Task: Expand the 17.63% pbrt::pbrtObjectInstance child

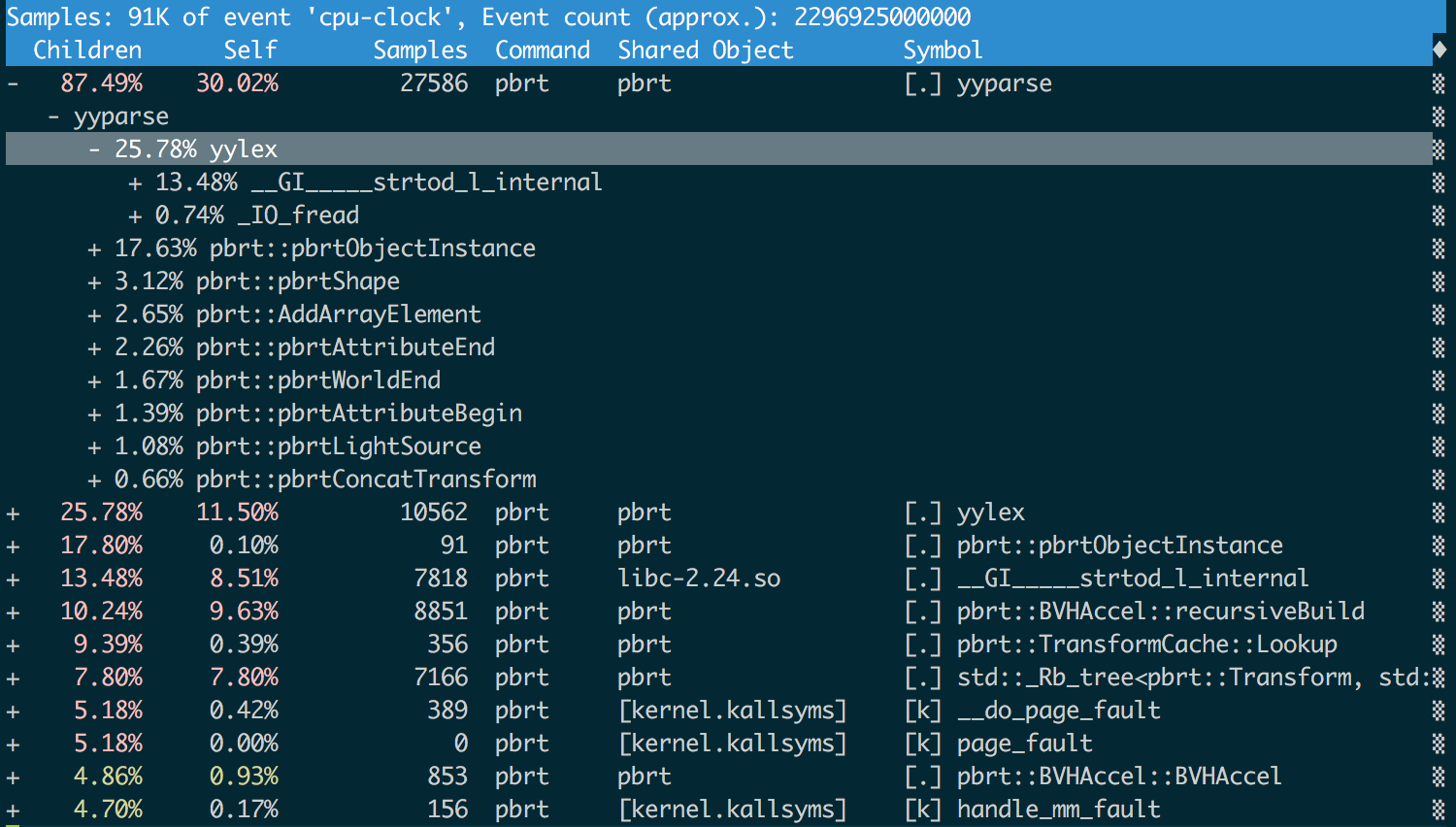Action: click(94, 248)
